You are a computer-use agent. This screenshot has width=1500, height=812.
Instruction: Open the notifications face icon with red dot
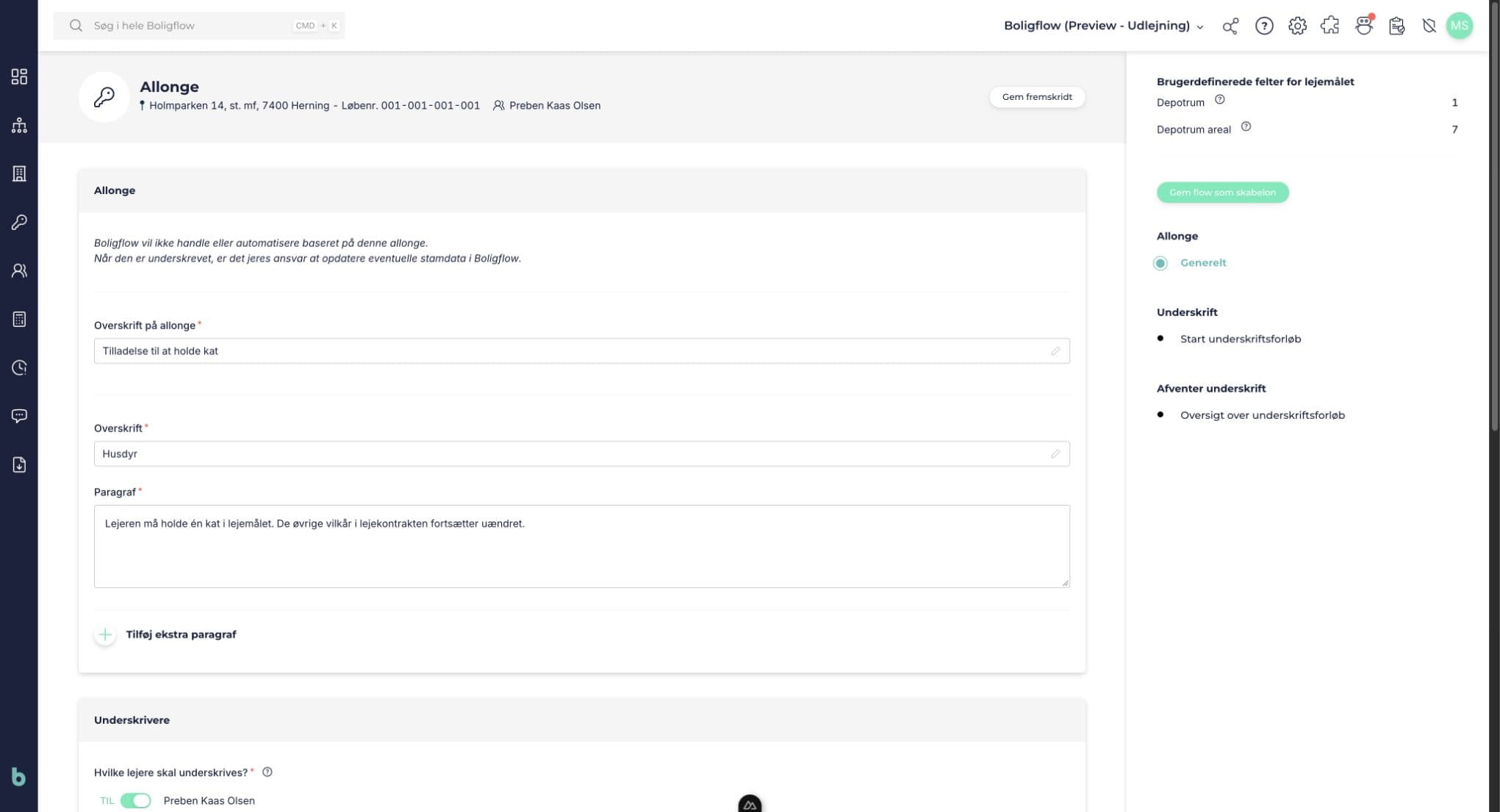1364,25
